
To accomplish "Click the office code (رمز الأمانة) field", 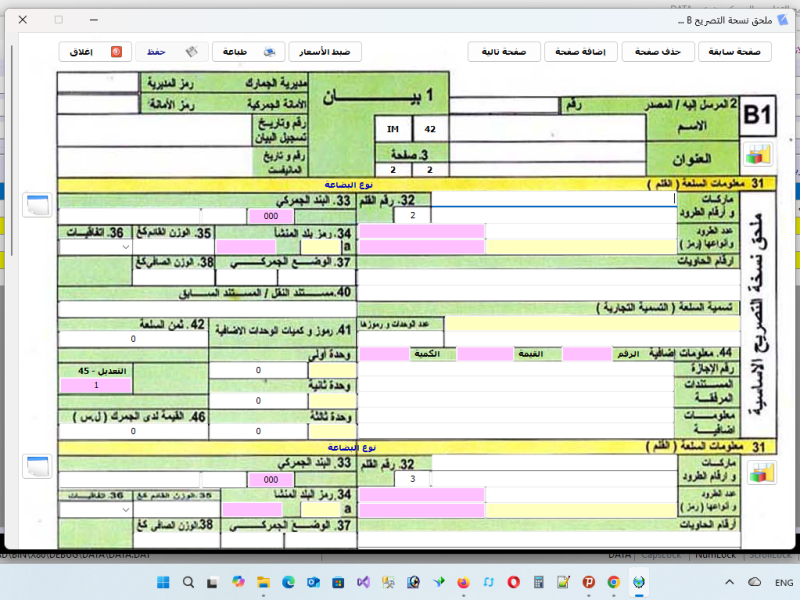I will point(98,104).
